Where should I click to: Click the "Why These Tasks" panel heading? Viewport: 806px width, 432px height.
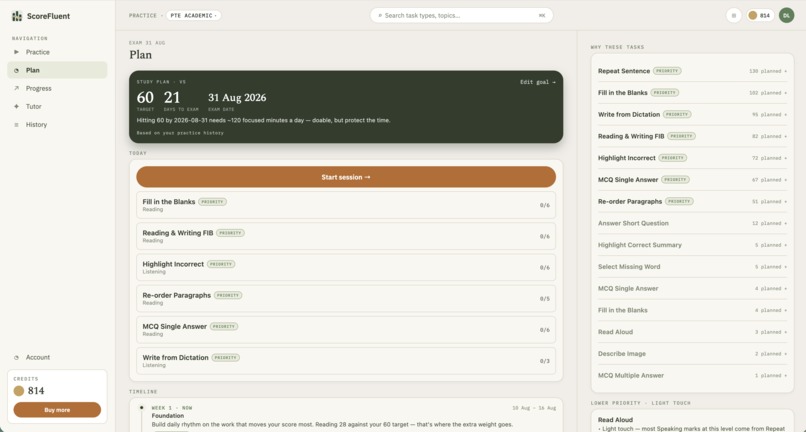(617, 47)
